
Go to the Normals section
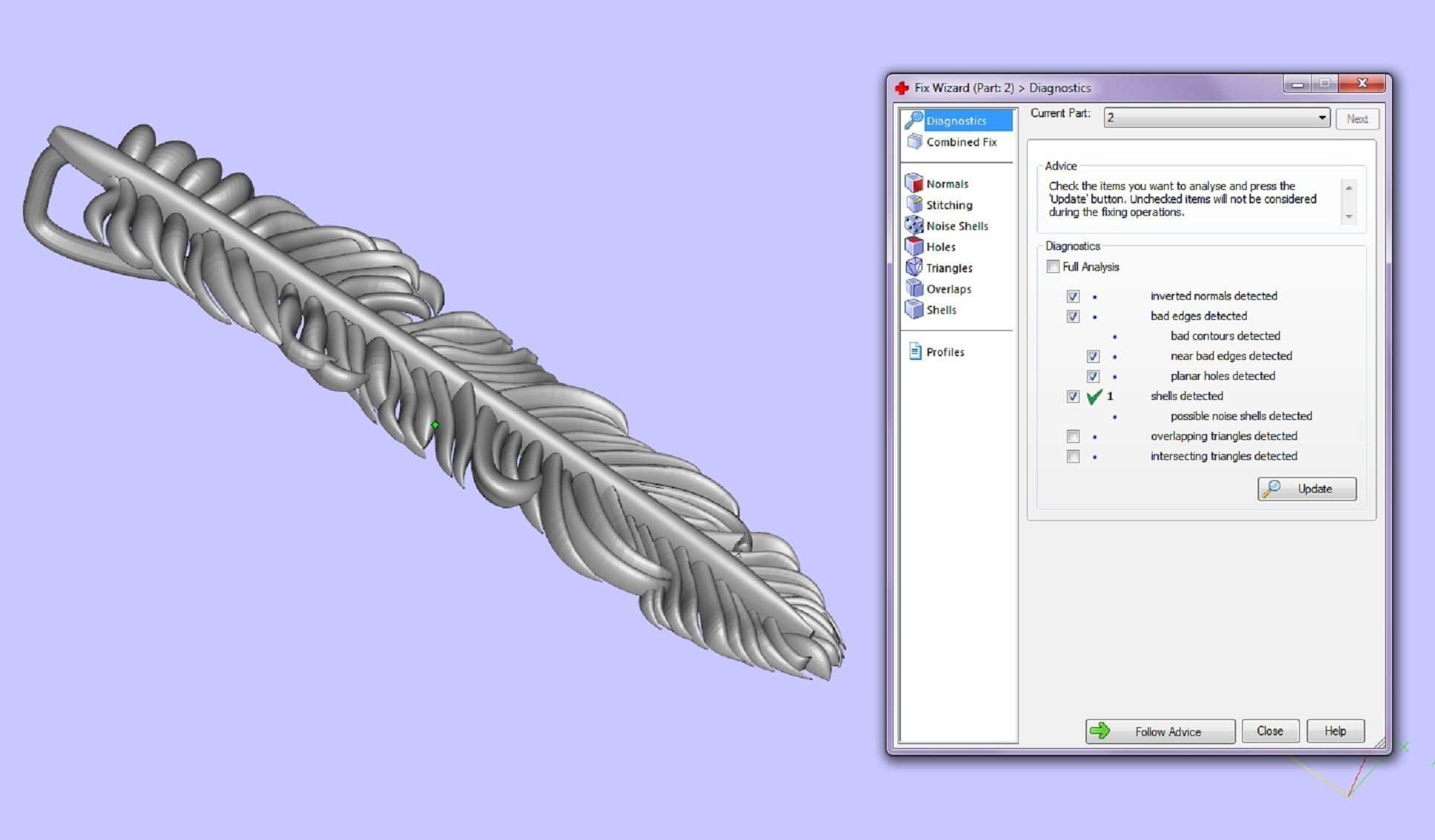947,183
